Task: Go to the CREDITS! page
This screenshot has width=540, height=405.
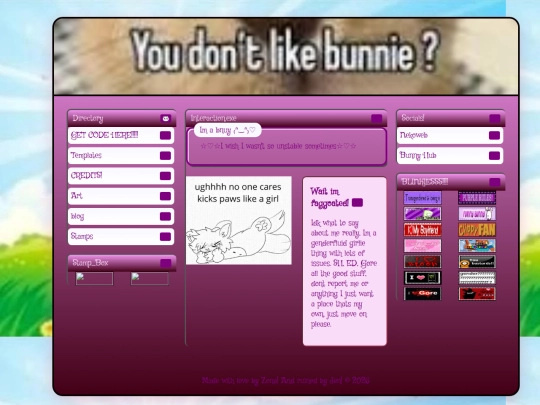Action: [x=121, y=176]
